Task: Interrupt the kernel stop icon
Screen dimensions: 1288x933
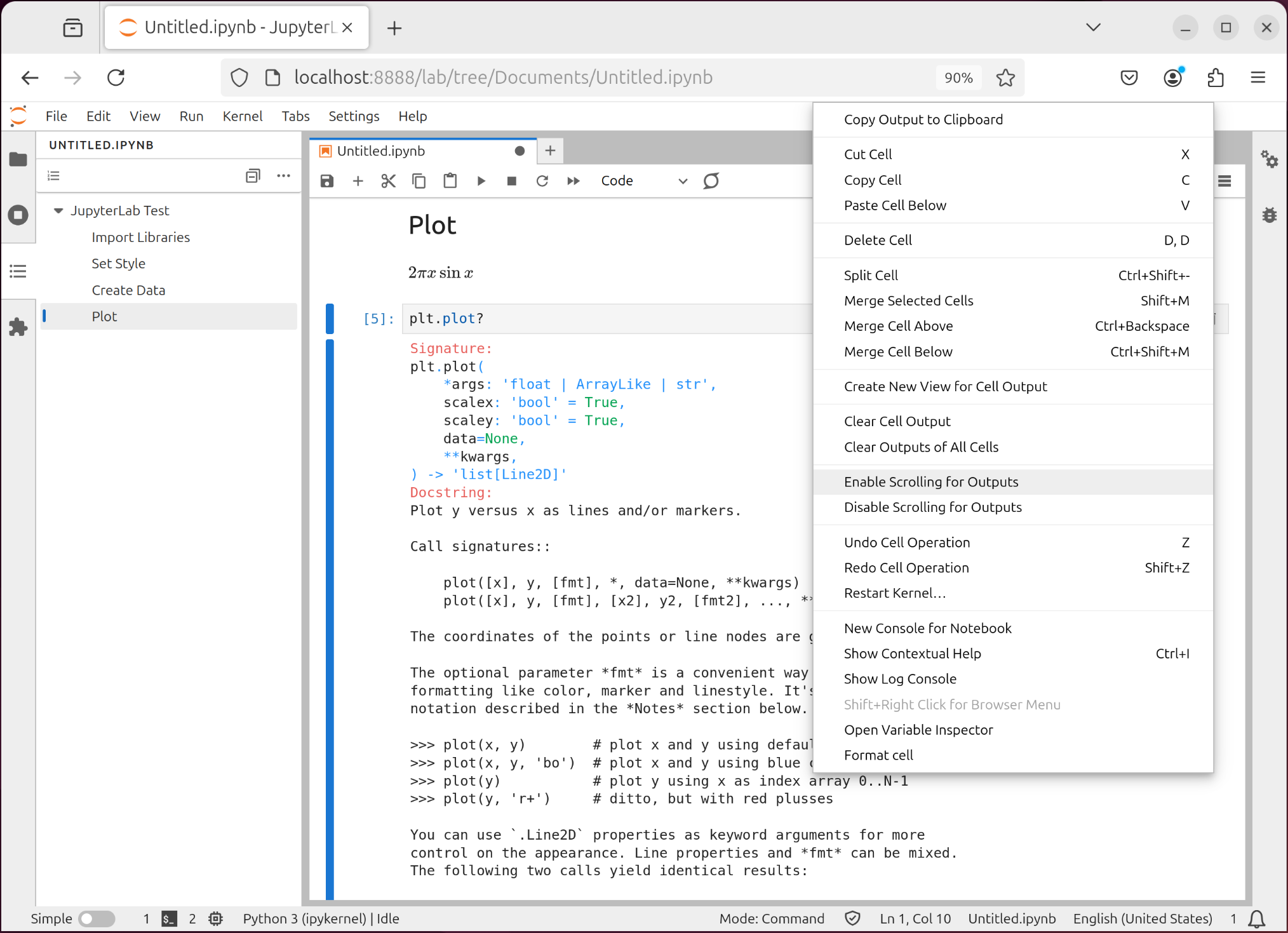Action: (x=511, y=181)
